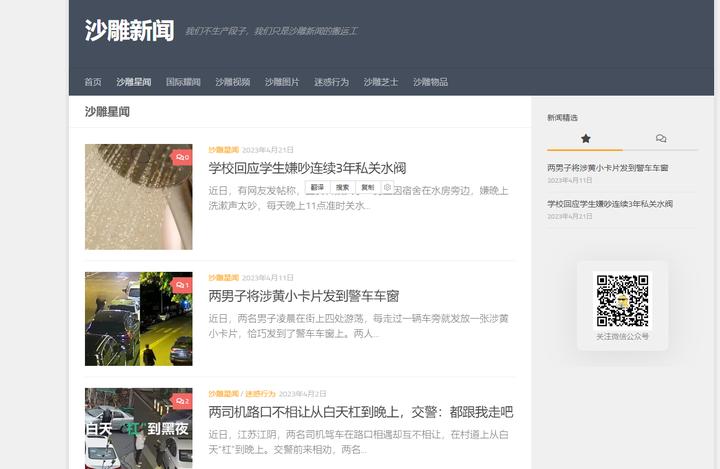Click the comment badge on police car article
This screenshot has width=720, height=469.
pos(182,285)
